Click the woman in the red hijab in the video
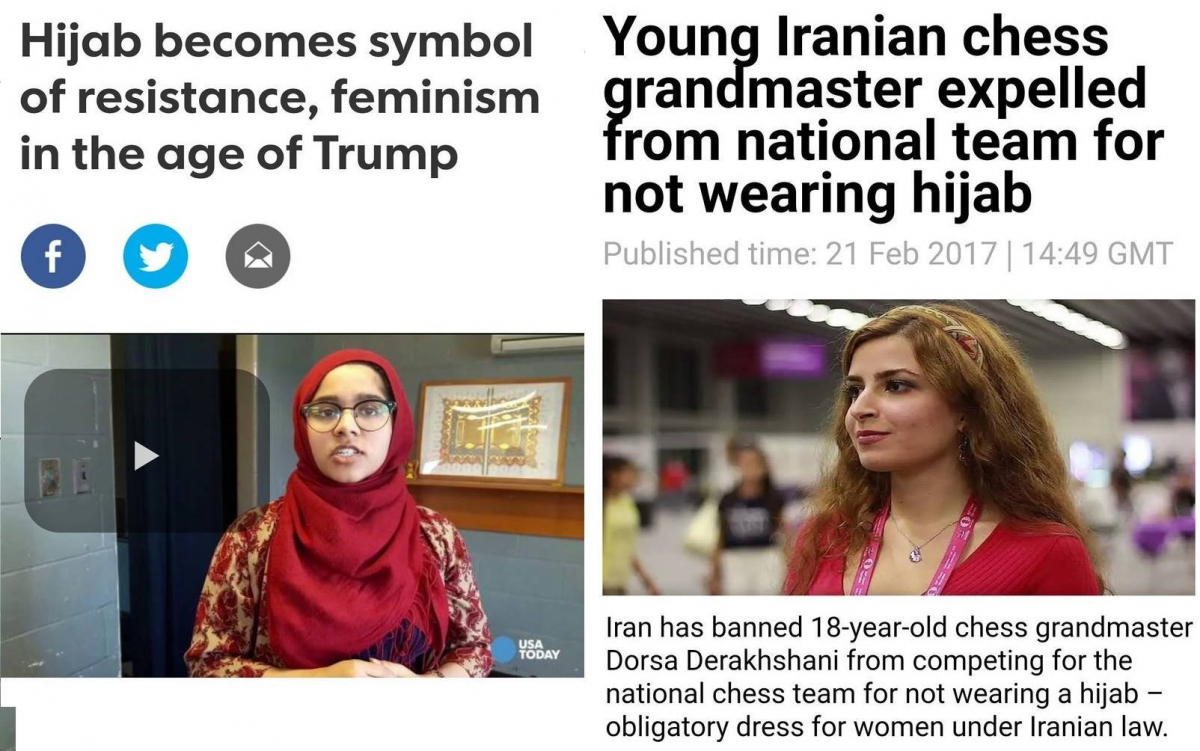The height and width of the screenshot is (751, 1200). (340, 520)
